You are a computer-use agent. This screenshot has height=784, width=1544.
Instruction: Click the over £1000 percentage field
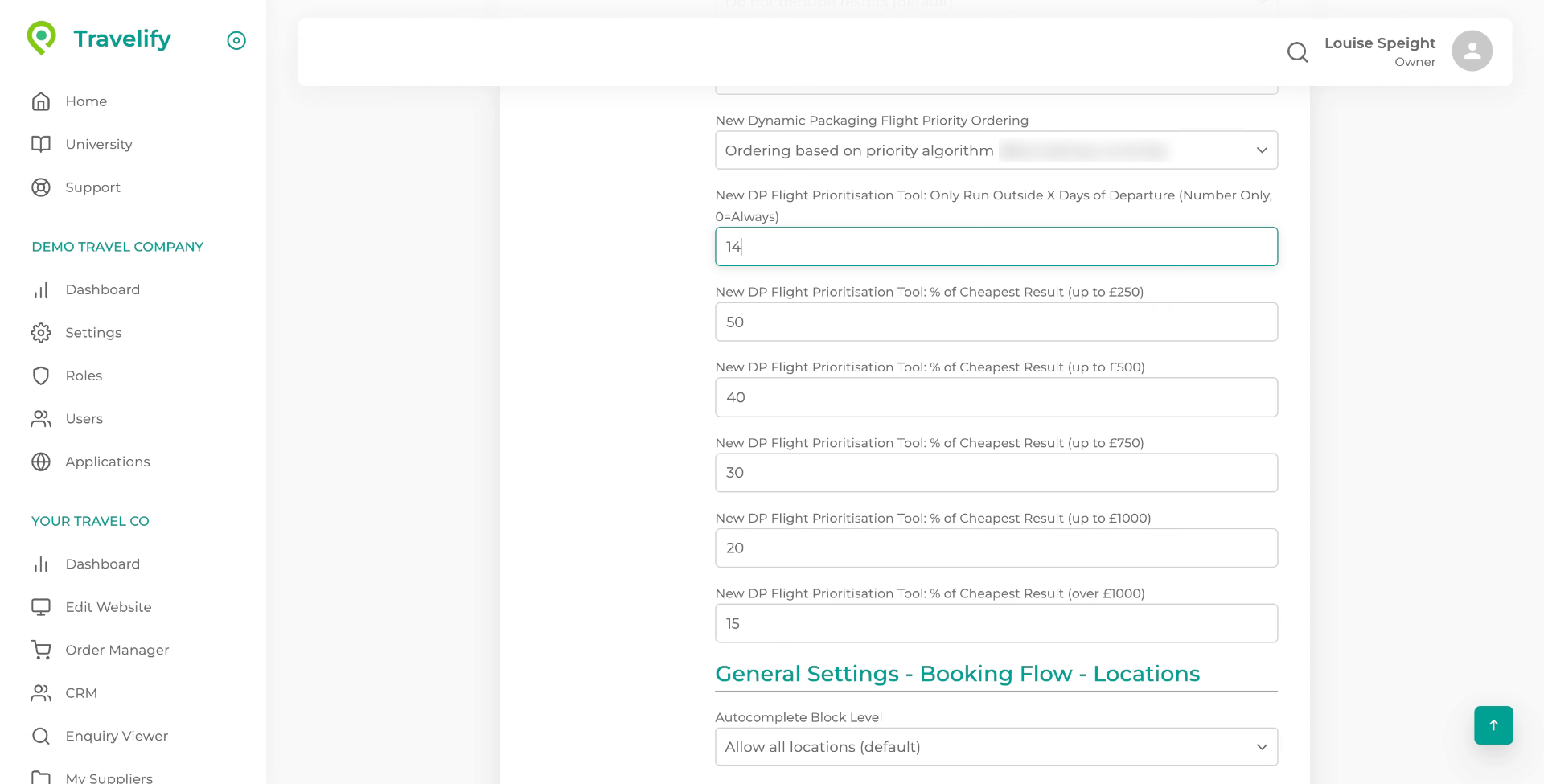[x=996, y=624]
